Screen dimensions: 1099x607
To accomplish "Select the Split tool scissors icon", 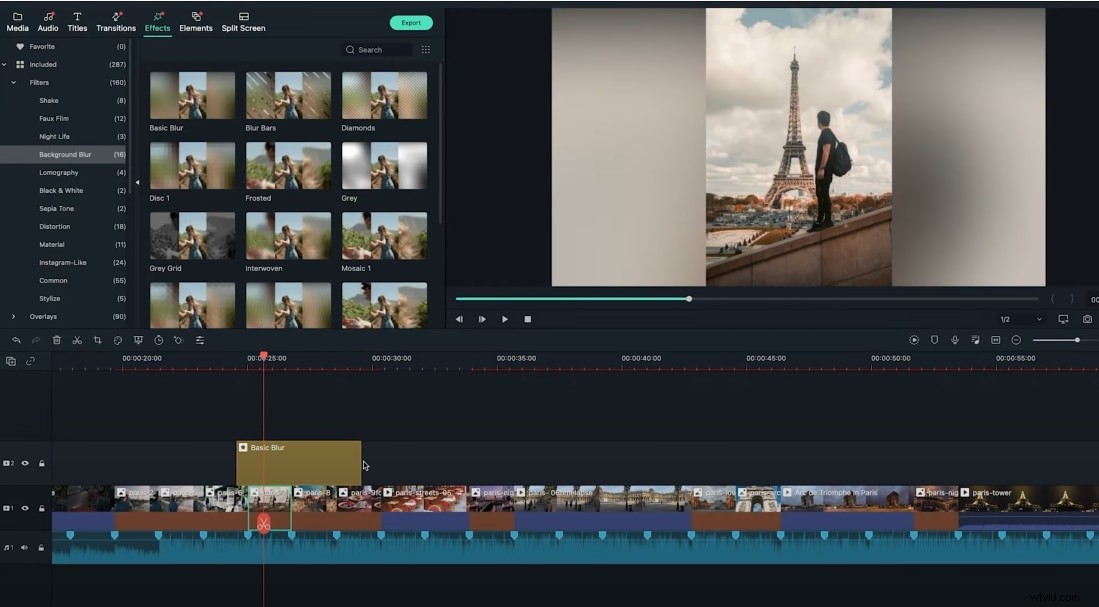I will point(76,340).
